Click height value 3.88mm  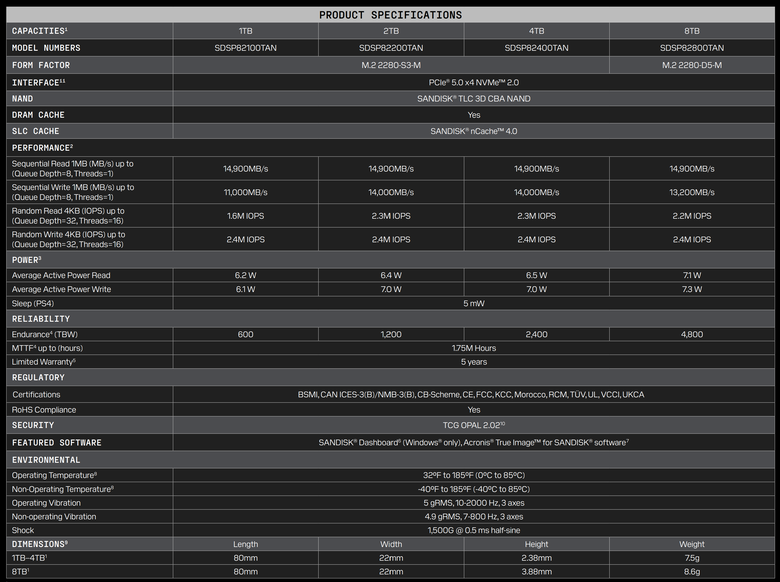point(536,572)
